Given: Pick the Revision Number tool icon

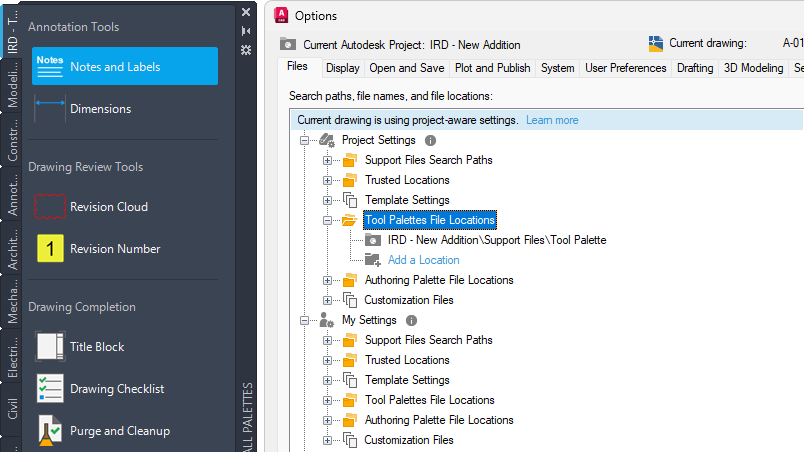Looking at the screenshot, I should coord(50,249).
